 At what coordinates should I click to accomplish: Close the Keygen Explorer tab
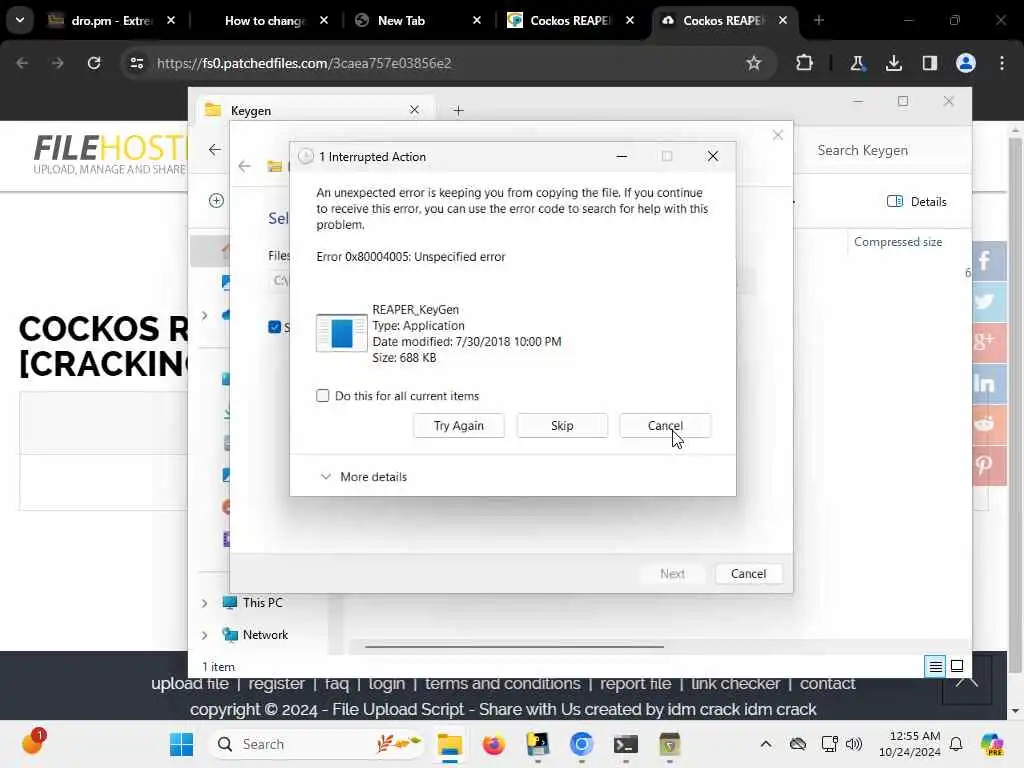click(x=414, y=110)
